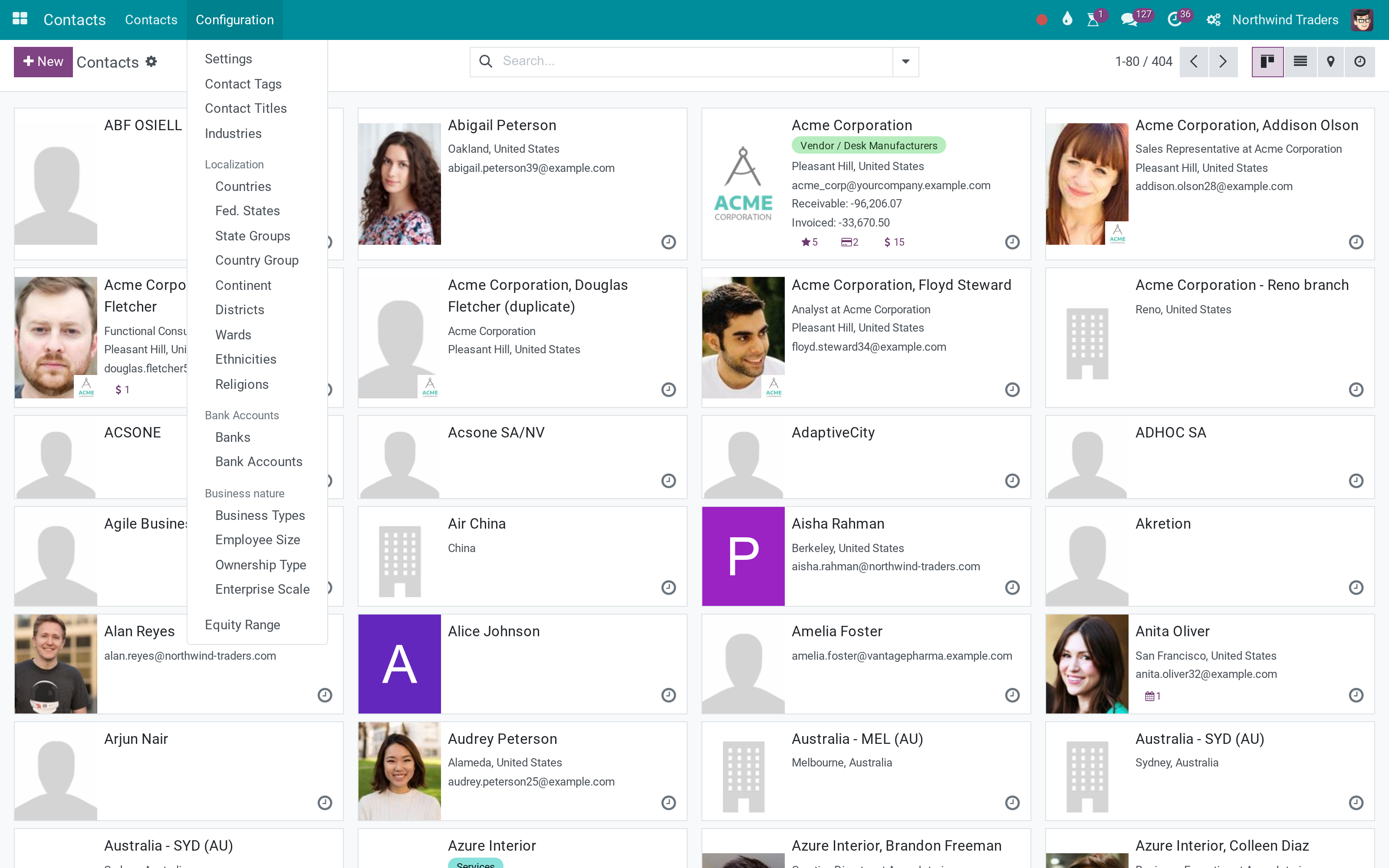Click the gear icon beside Contacts title
Image resolution: width=1389 pixels, height=868 pixels.
click(x=151, y=62)
